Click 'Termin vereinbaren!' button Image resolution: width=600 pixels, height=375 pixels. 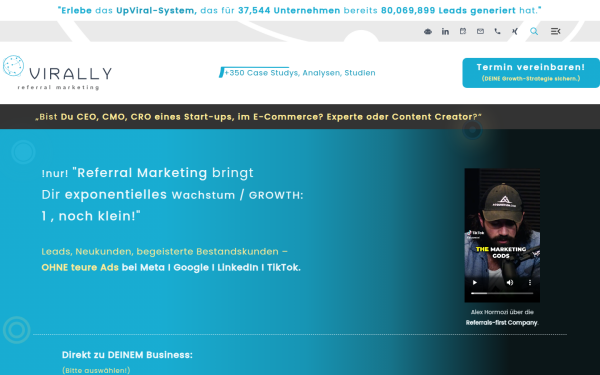(531, 73)
